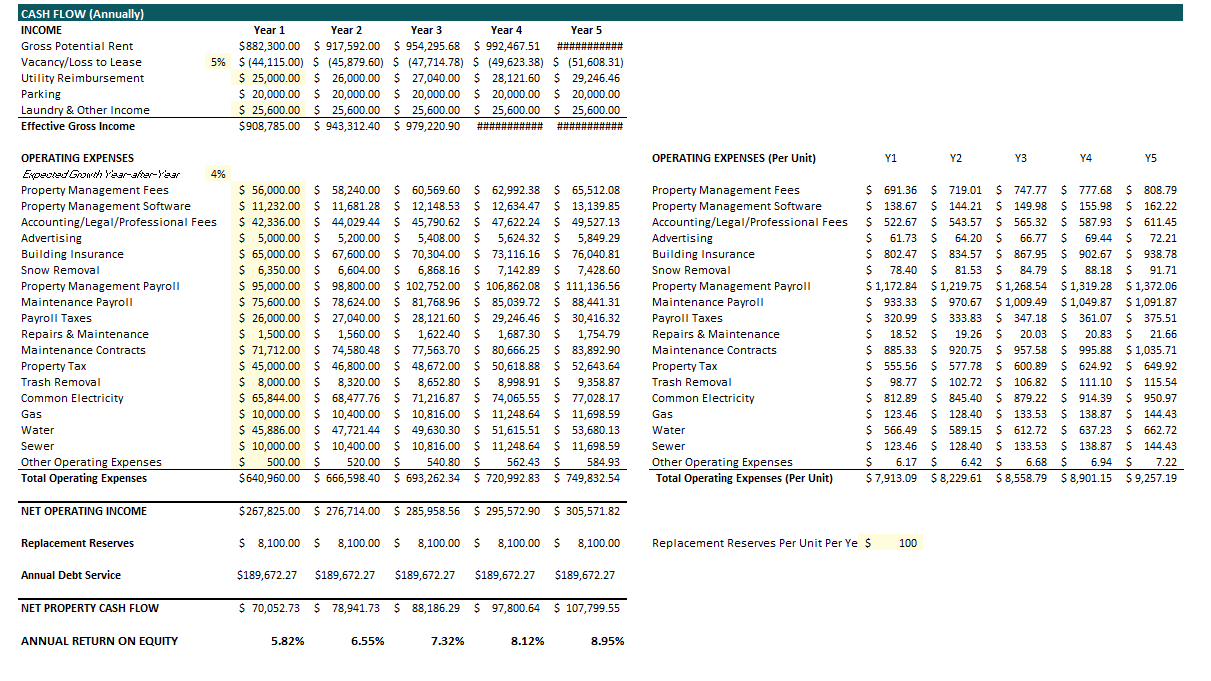This screenshot has height=681, width=1211.
Task: Click Year 1 Other Operating Expenses 500.00
Action: [270, 462]
